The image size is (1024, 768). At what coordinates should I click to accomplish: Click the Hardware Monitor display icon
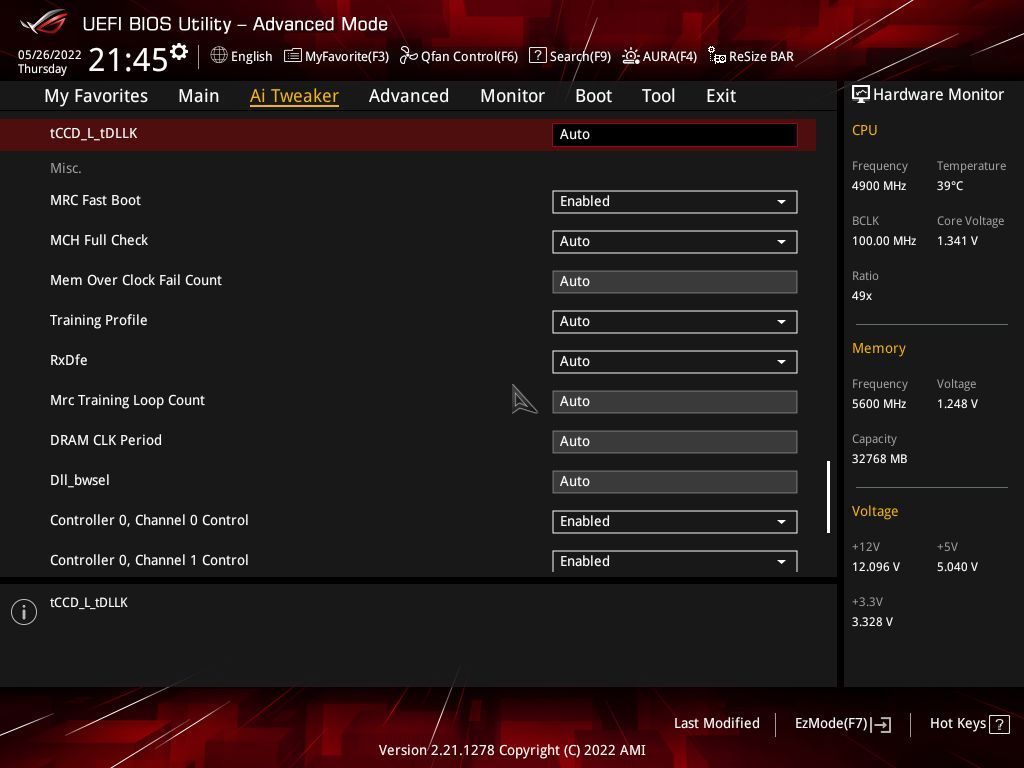tap(861, 95)
